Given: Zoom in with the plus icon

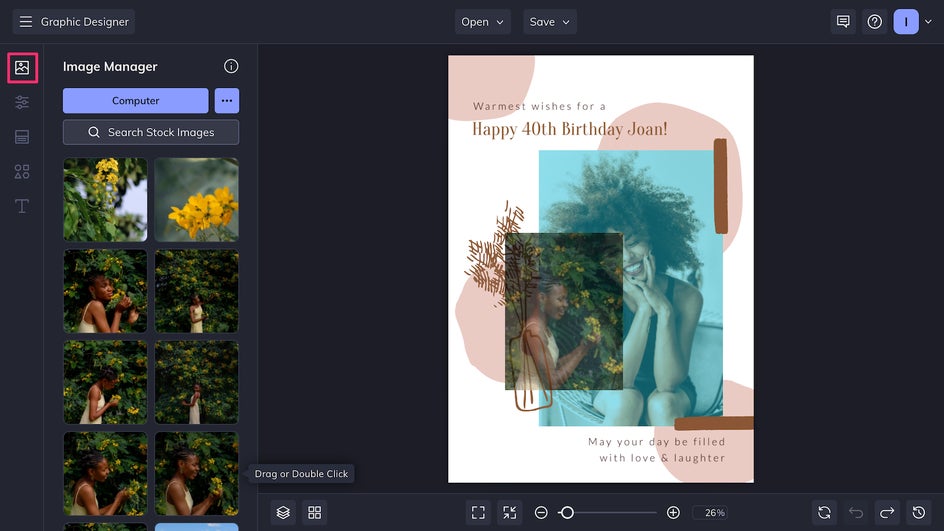Looking at the screenshot, I should [x=673, y=512].
